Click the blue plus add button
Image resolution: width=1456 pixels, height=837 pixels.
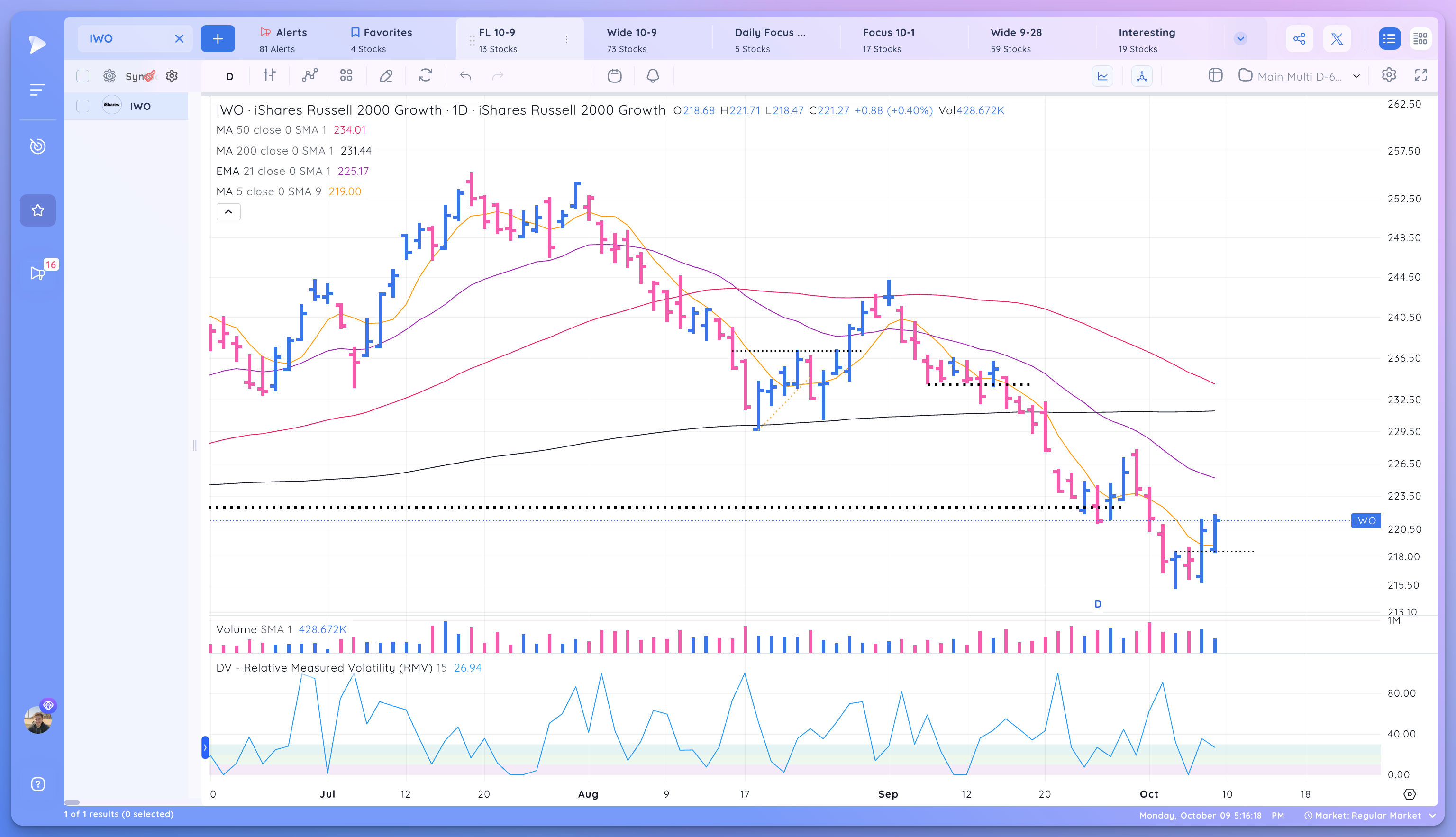click(217, 38)
